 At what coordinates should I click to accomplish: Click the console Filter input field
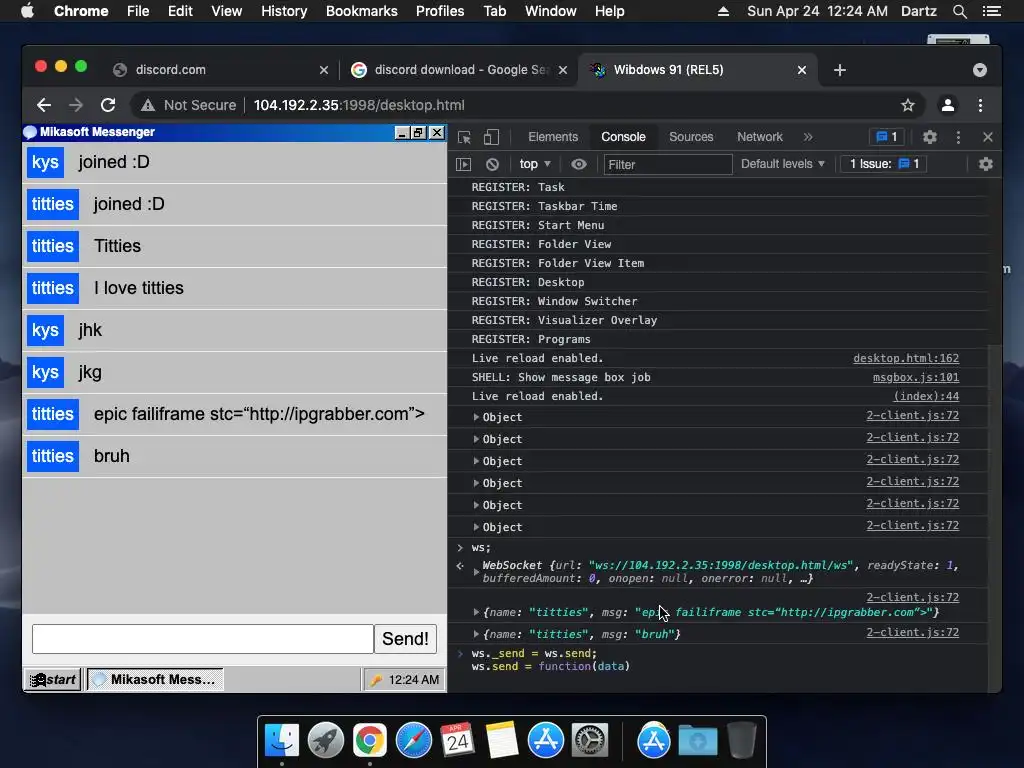pos(667,165)
